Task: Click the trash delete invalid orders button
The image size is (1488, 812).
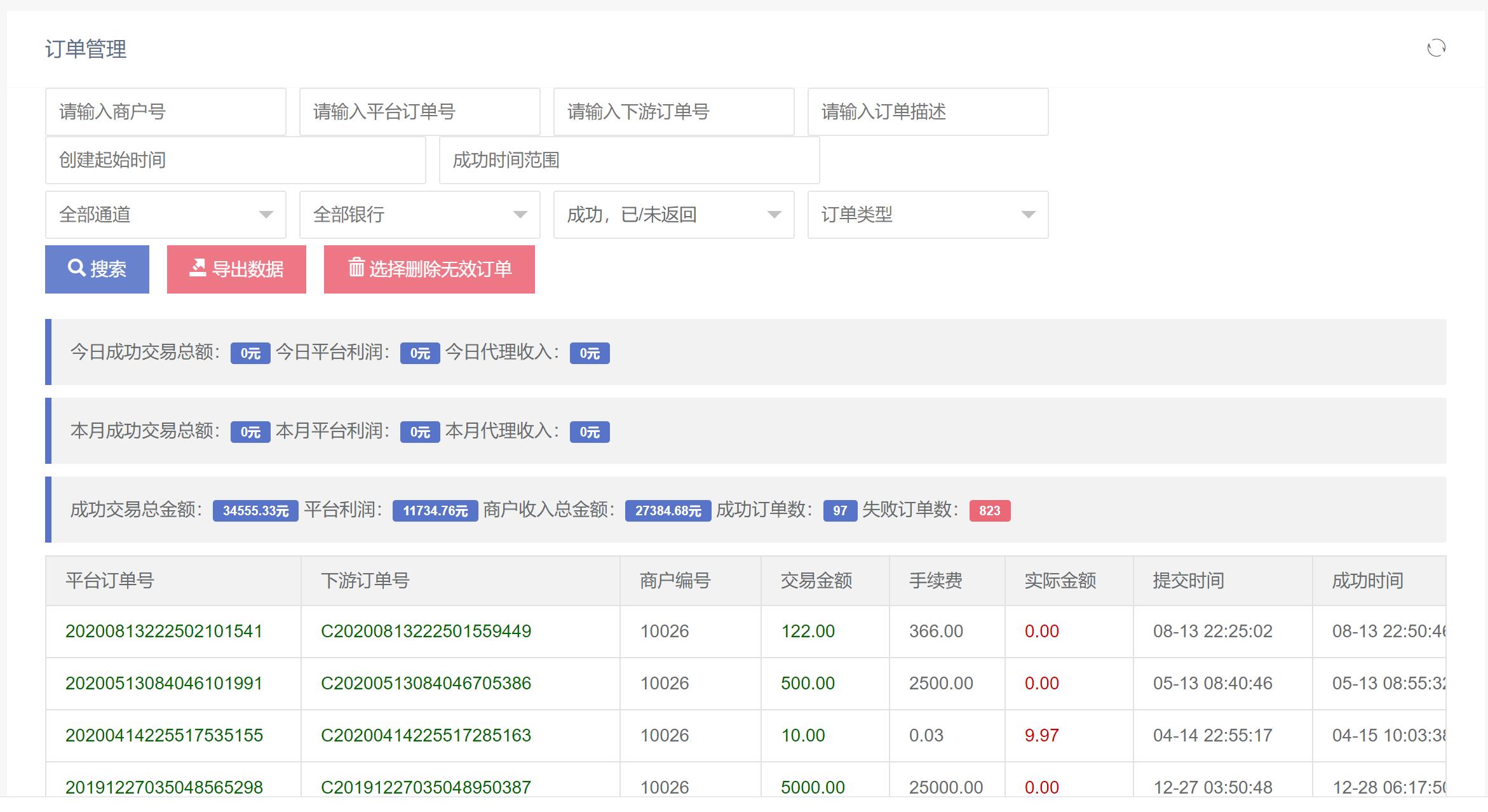Action: pos(429,269)
